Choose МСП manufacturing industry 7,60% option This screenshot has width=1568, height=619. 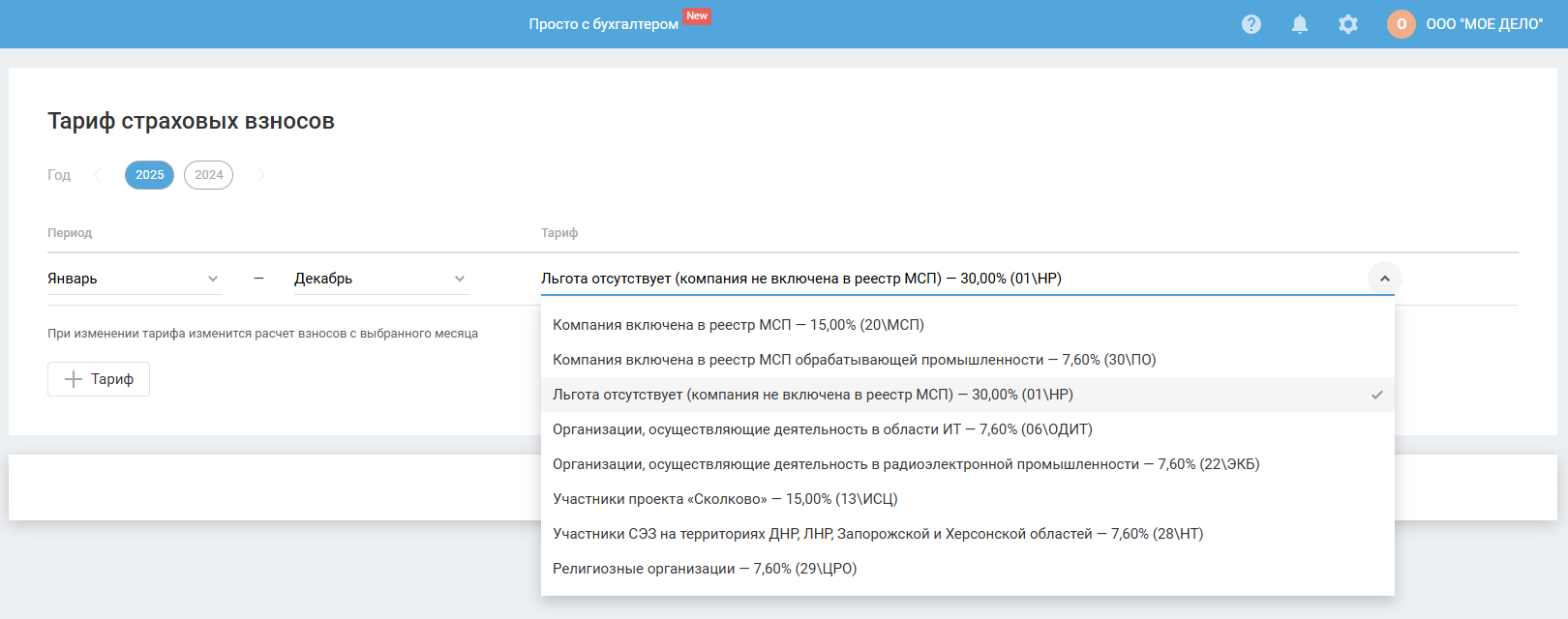click(x=854, y=360)
